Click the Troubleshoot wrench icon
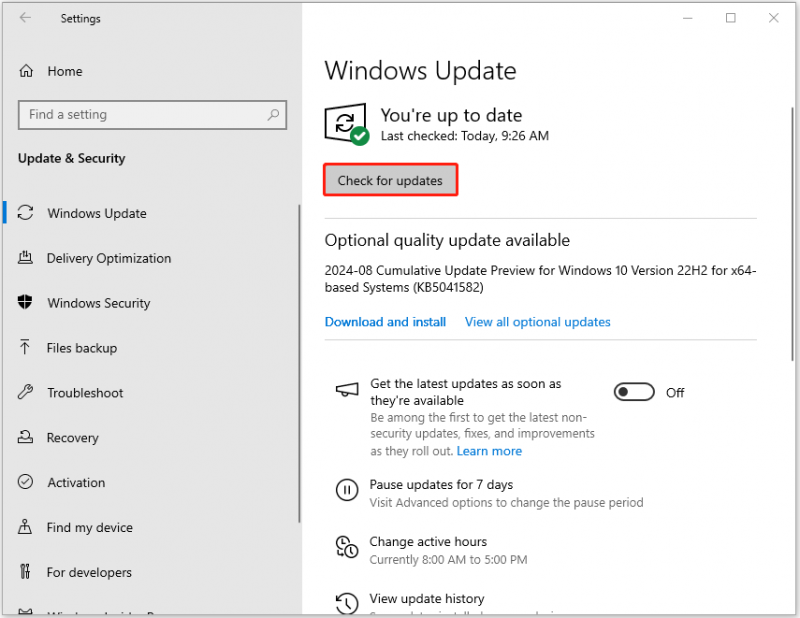This screenshot has height=618, width=800. (25, 392)
